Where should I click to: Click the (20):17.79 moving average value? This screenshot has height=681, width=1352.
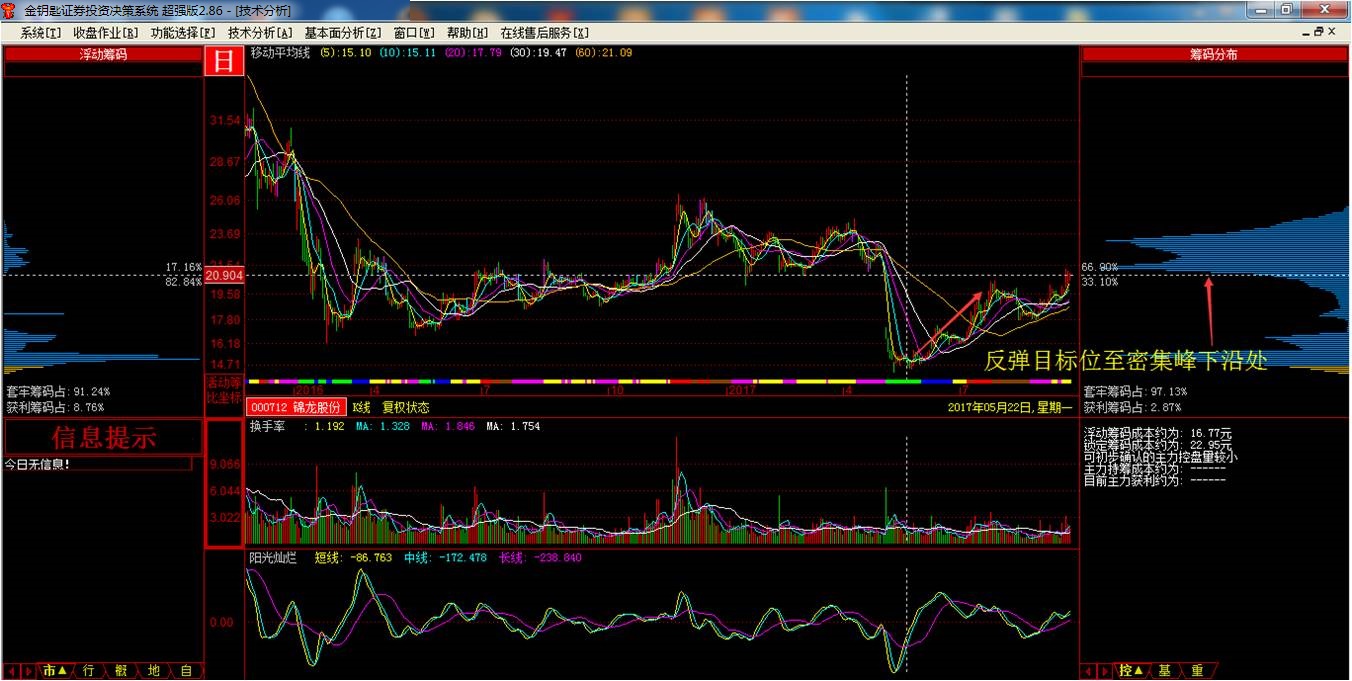tap(473, 53)
